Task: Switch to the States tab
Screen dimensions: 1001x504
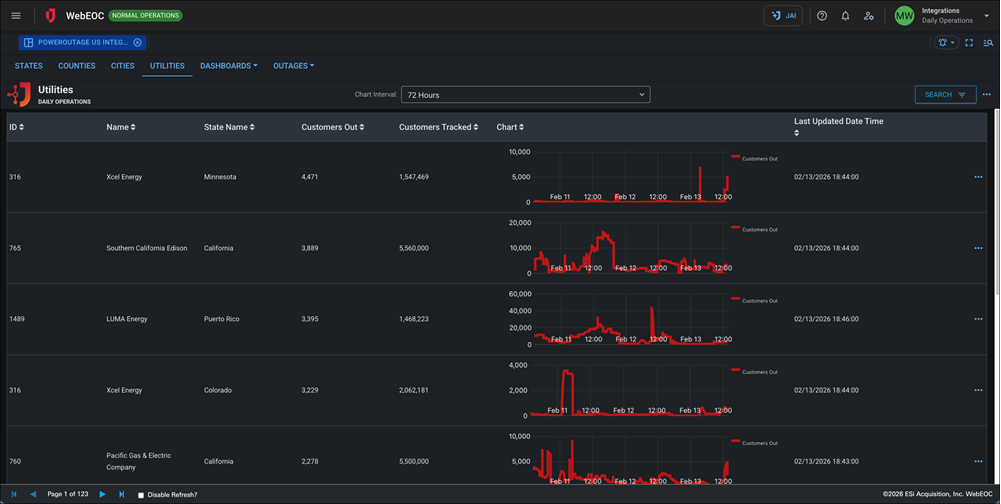Action: tap(29, 66)
